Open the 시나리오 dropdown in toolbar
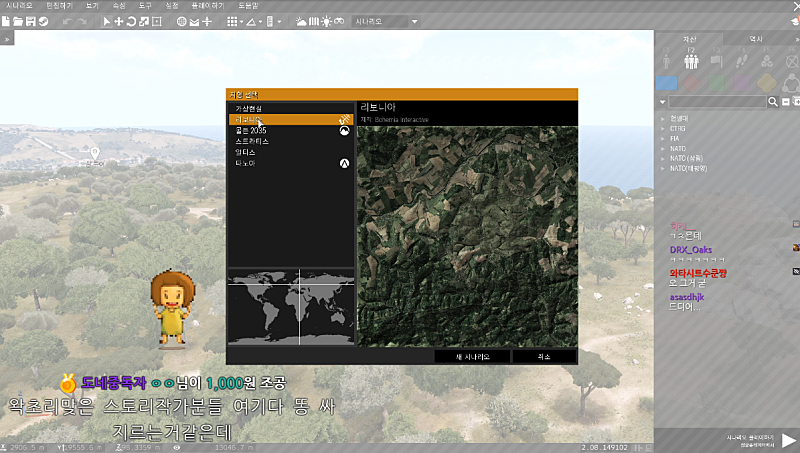Image resolution: width=800 pixels, height=453 pixels. [x=385, y=21]
